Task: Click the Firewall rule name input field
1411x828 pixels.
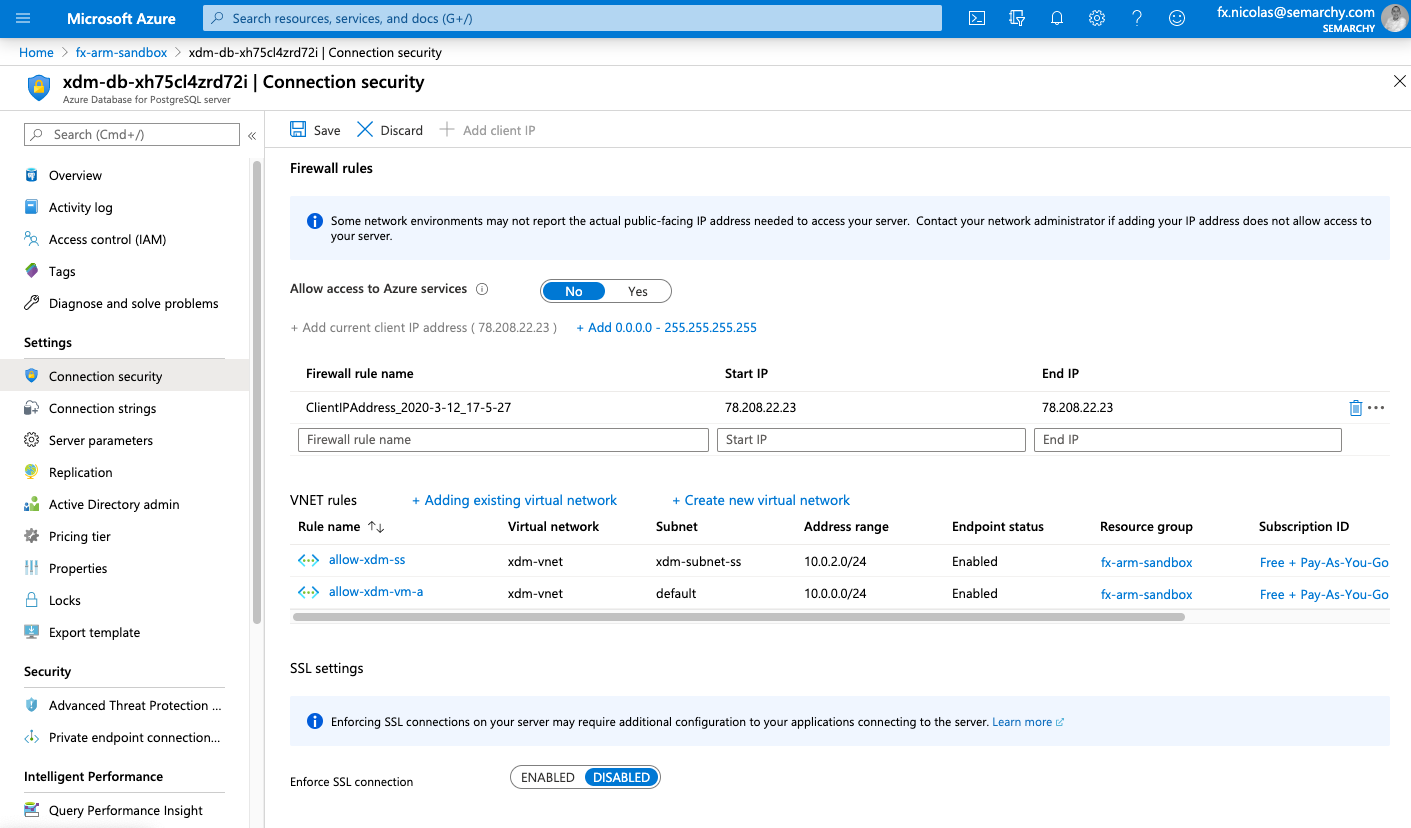Action: [x=503, y=440]
